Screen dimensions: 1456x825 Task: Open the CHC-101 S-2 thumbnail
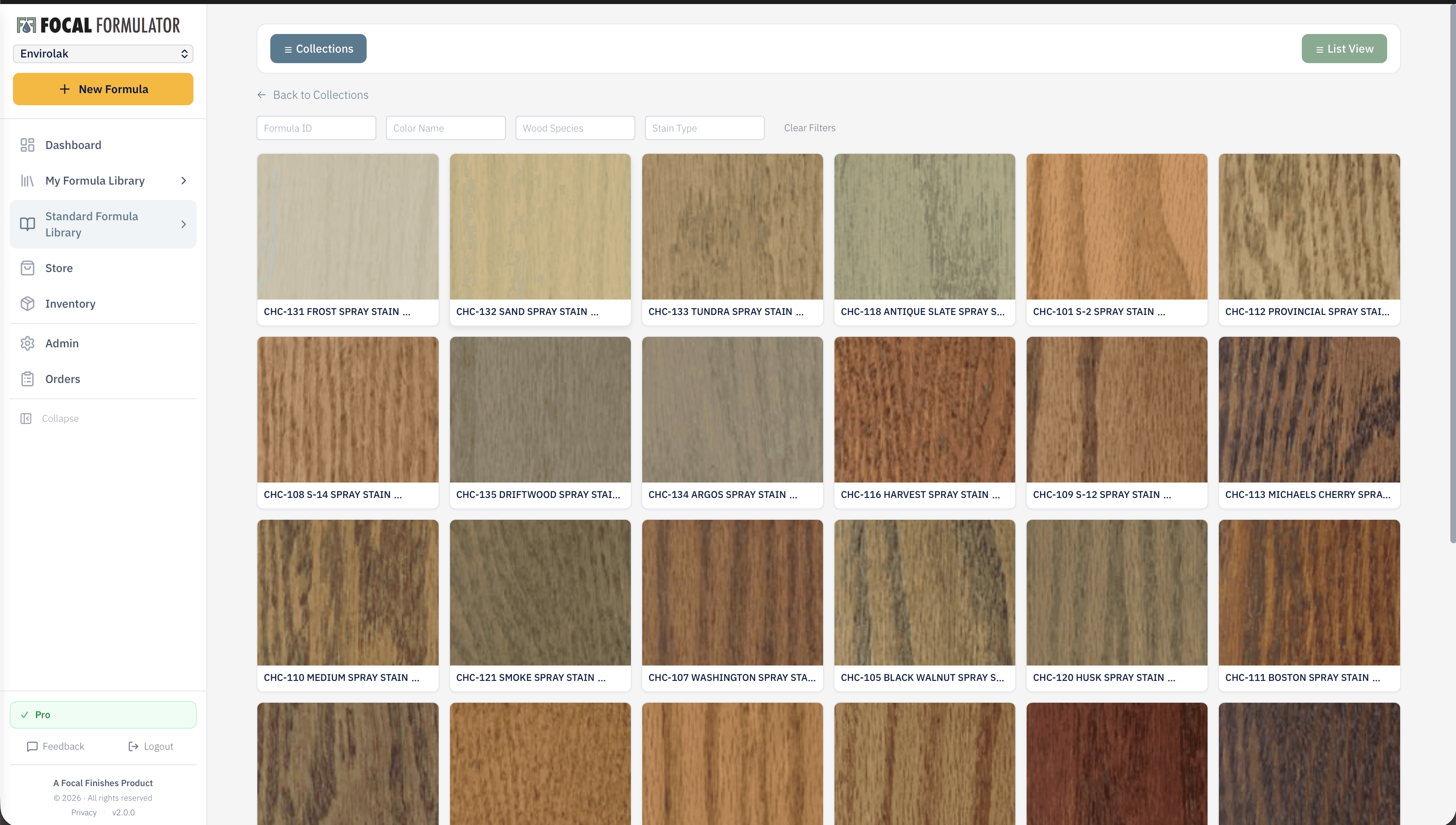click(x=1117, y=227)
